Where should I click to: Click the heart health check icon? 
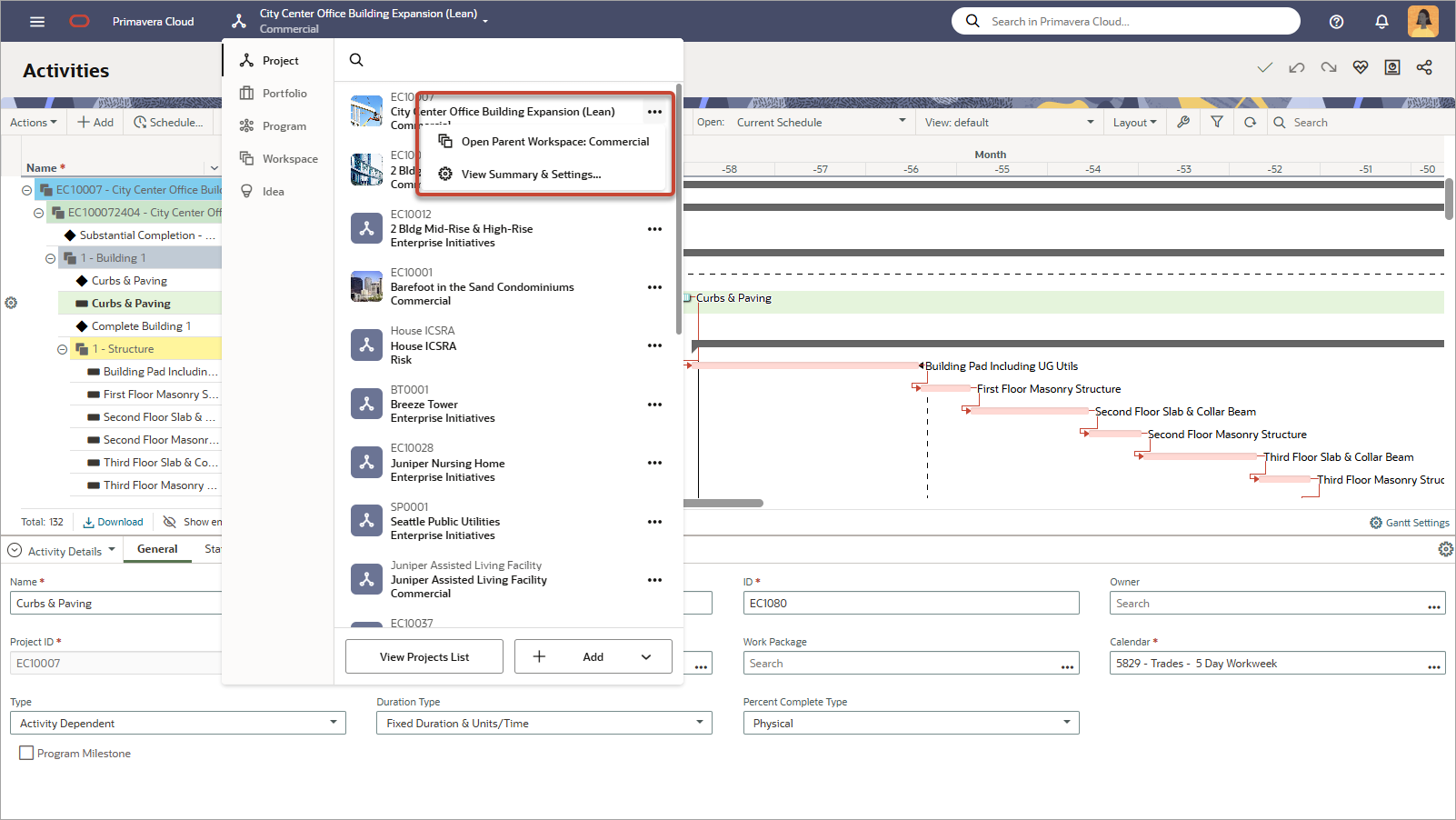point(1361,68)
